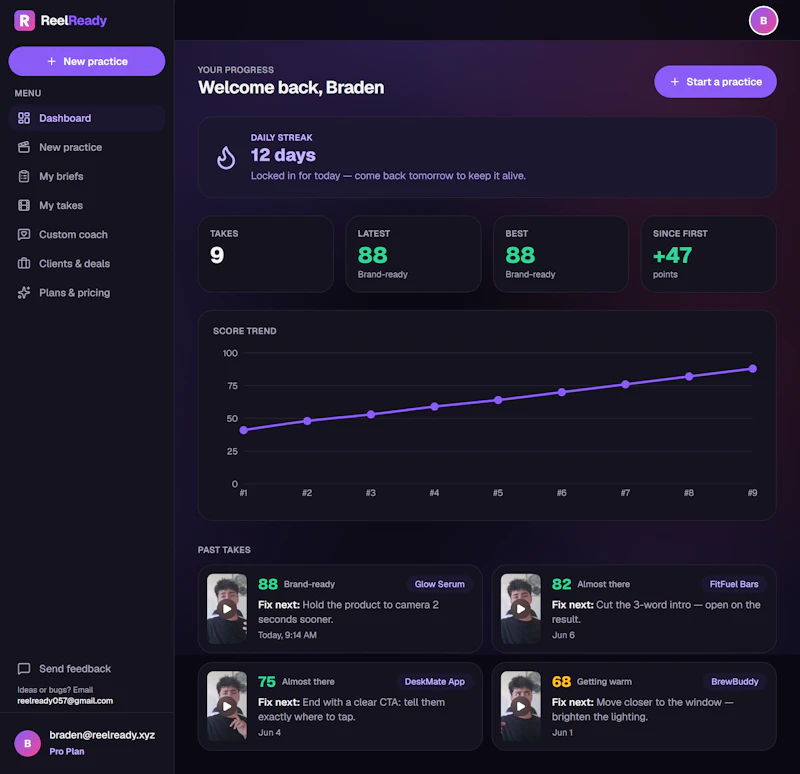Open Clients & deals page
Screen dimensions: 800x774
click(x=87, y=263)
